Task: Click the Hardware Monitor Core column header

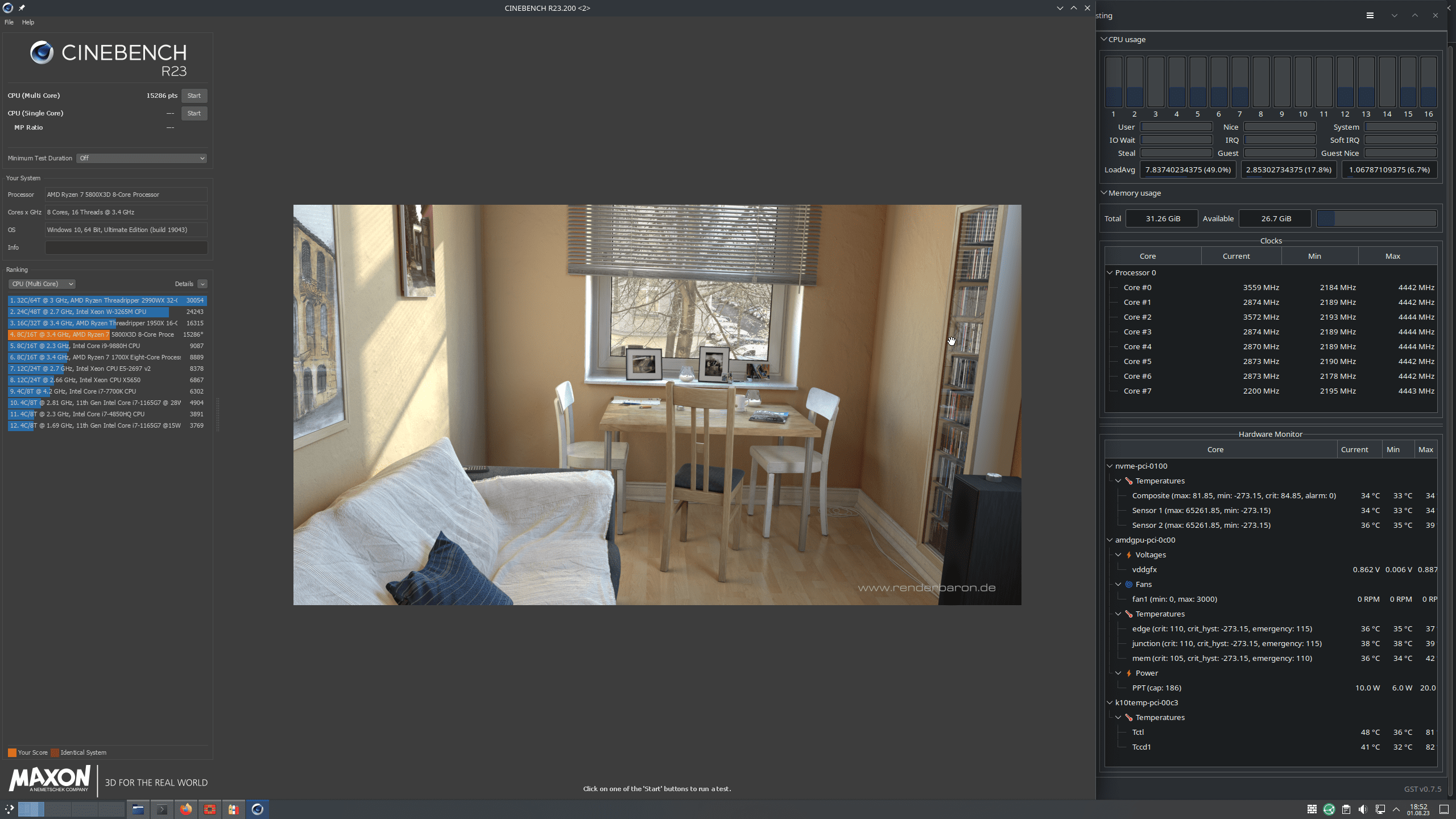Action: click(1221, 449)
